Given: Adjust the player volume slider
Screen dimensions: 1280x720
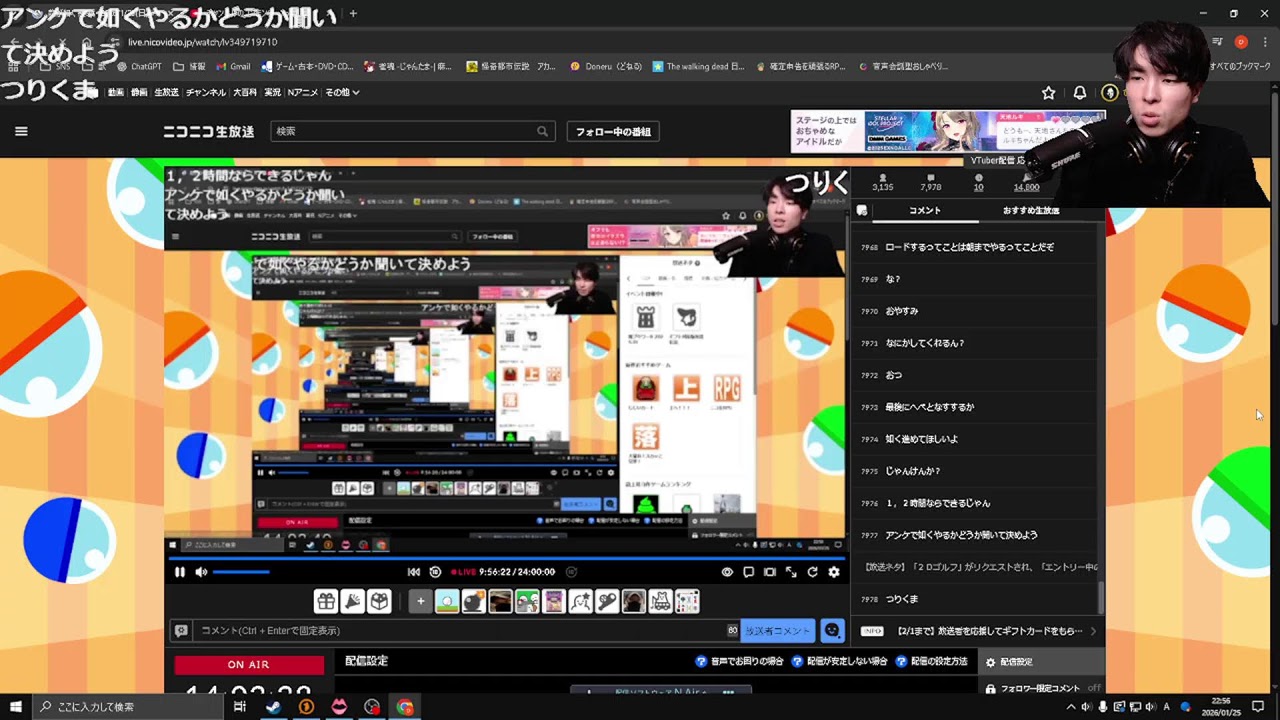Looking at the screenshot, I should point(241,572).
